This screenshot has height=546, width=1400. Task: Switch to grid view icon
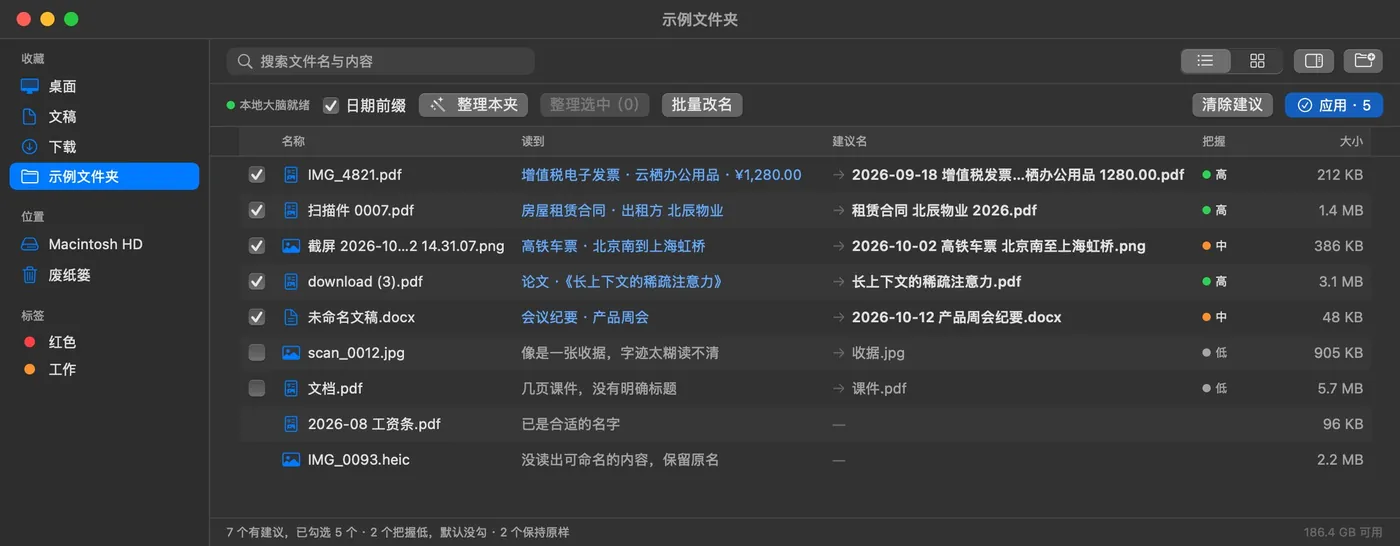(1257, 61)
